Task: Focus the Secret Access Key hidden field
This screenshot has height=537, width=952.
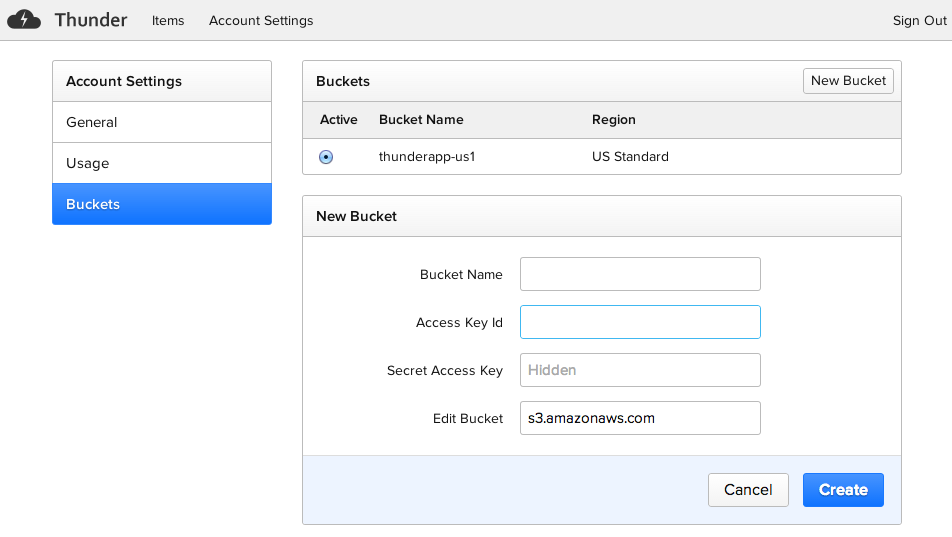Action: 640,370
